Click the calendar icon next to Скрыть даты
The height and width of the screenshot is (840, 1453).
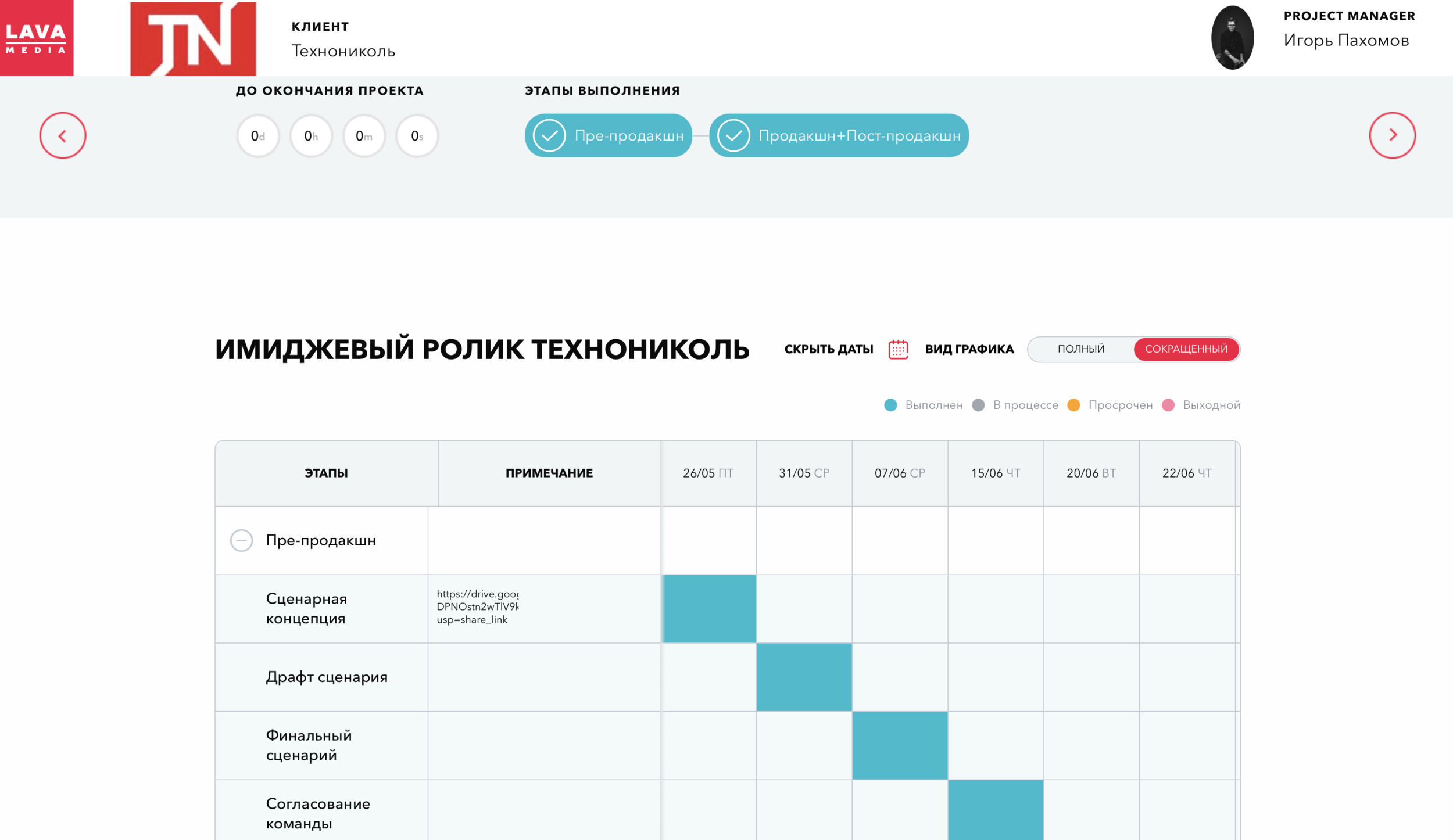[898, 349]
